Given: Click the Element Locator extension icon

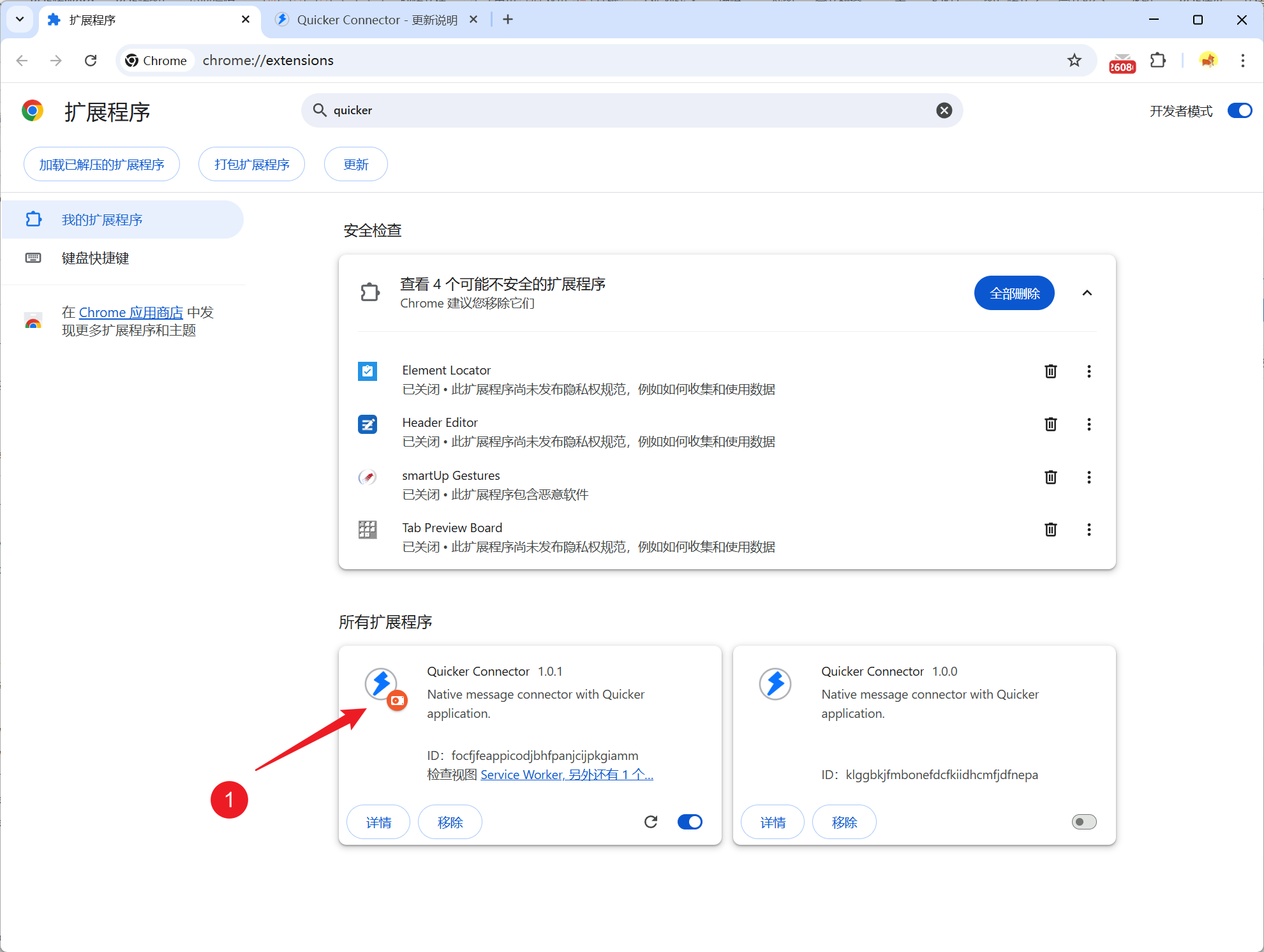Looking at the screenshot, I should (368, 371).
